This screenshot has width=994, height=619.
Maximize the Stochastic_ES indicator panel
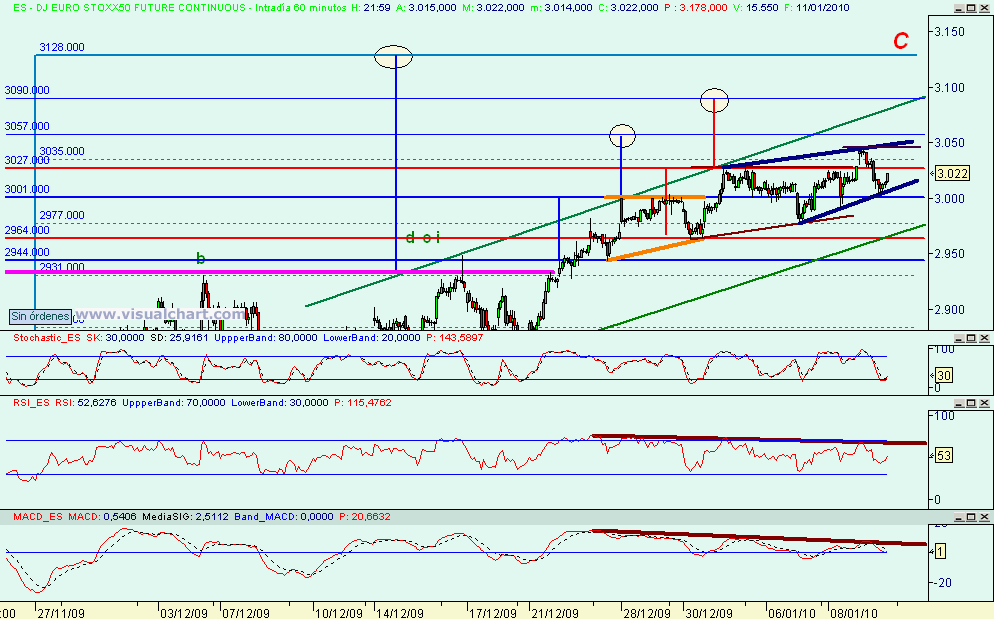970,339
